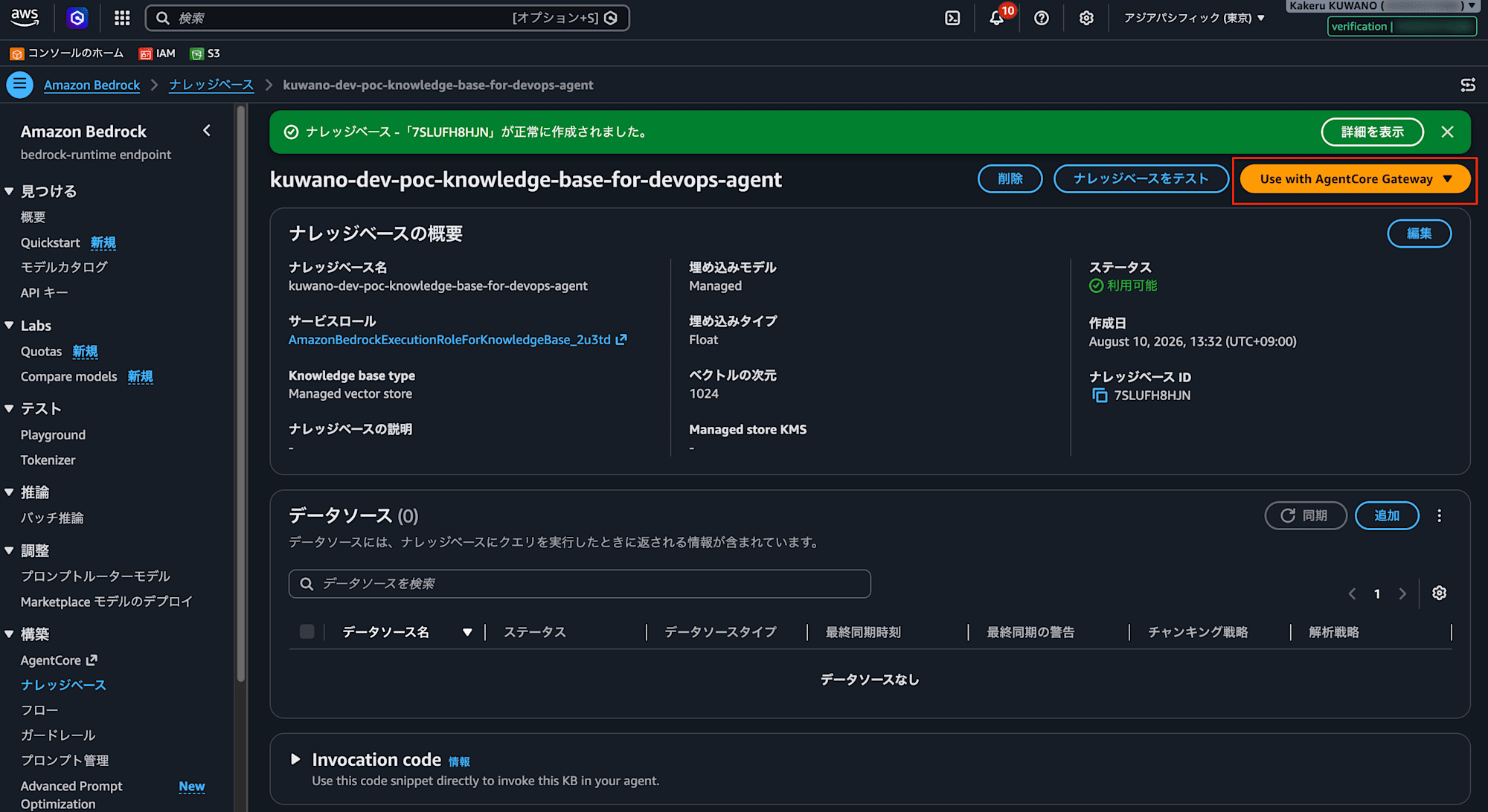The image size is (1488, 812).
Task: Open Use with AgentCore Gateway dropdown
Action: click(1355, 179)
